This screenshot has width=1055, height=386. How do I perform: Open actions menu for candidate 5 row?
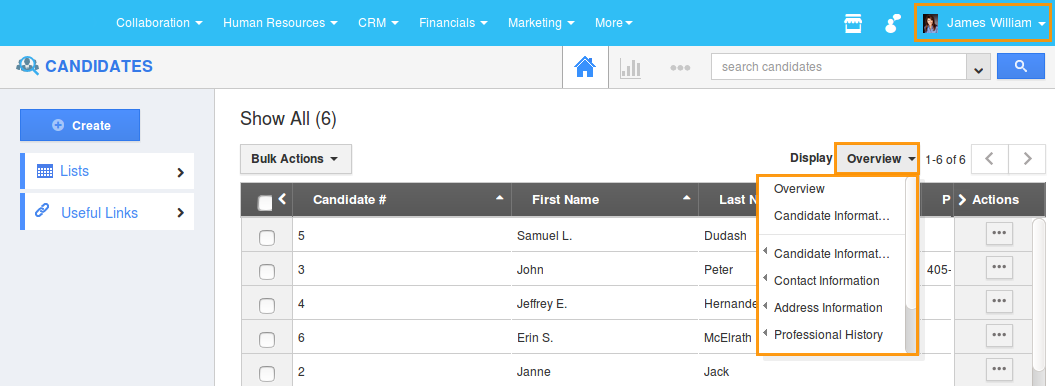999,233
